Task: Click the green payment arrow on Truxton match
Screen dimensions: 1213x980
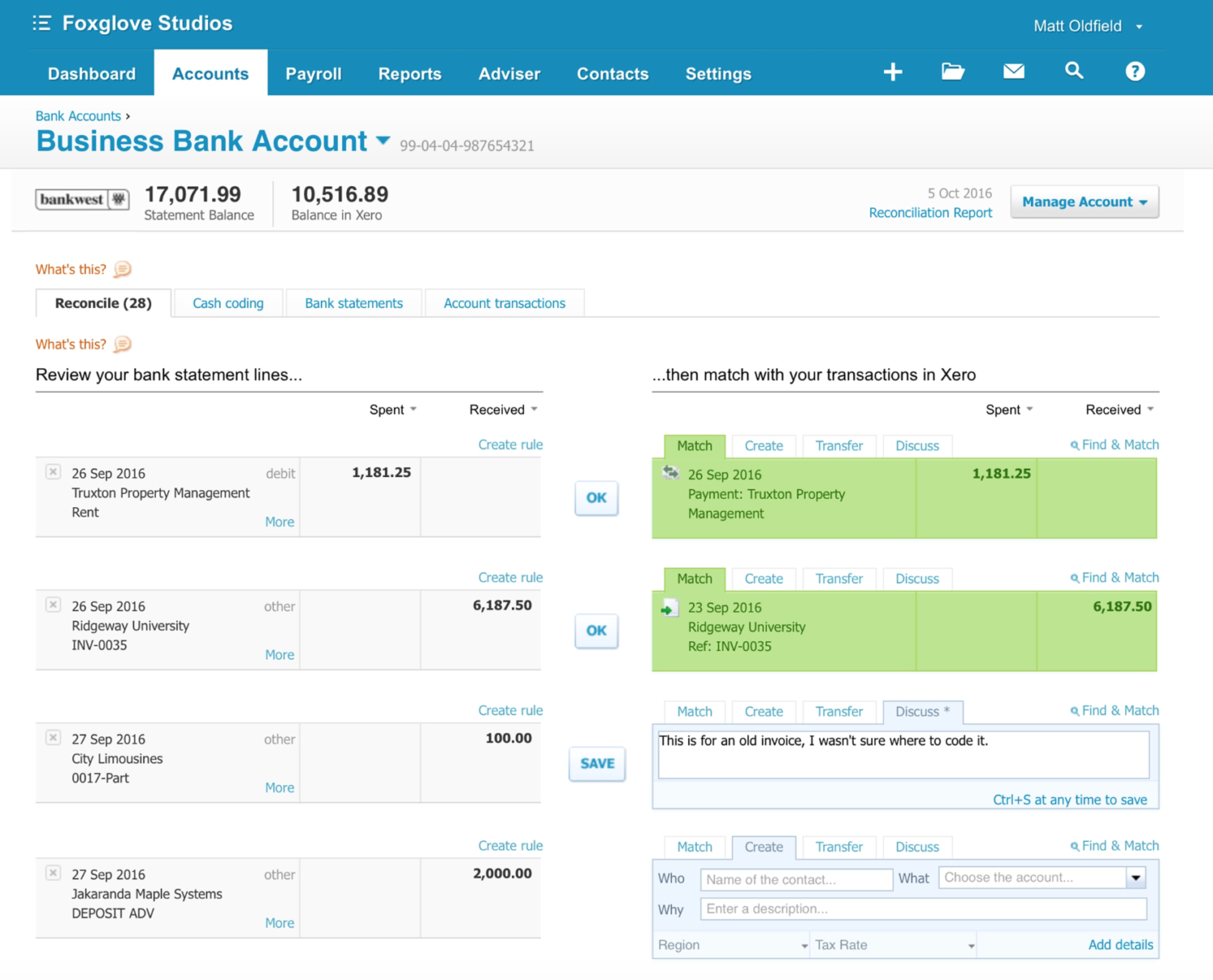Action: 670,474
